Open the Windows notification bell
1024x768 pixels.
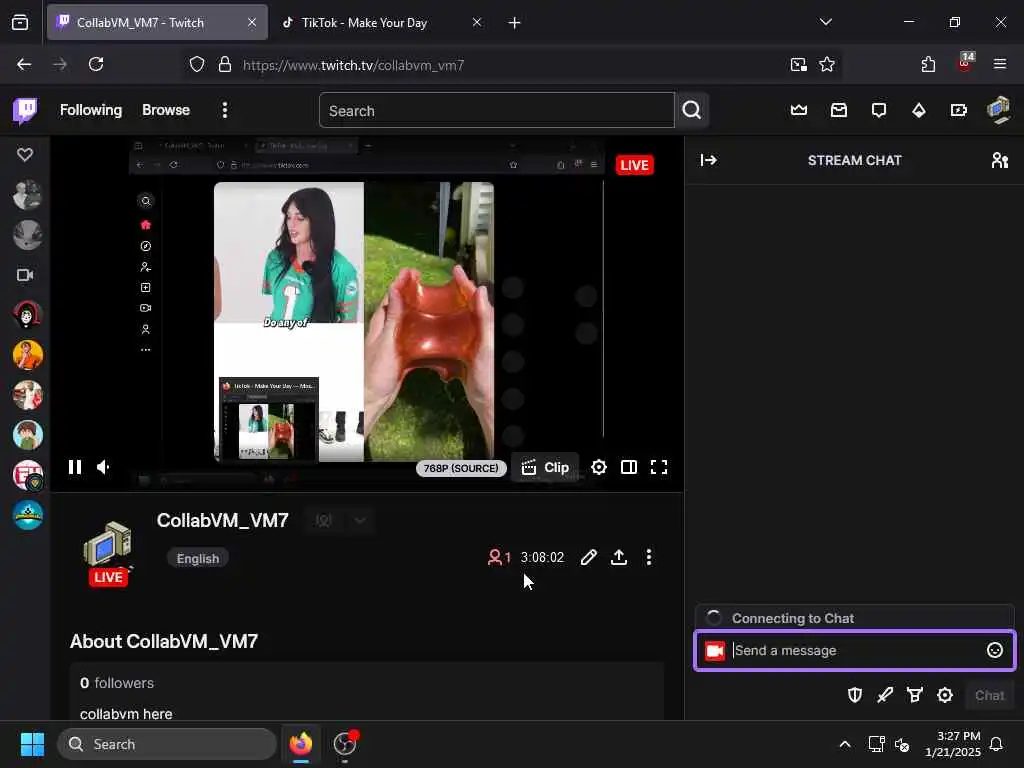pyautogui.click(x=996, y=744)
